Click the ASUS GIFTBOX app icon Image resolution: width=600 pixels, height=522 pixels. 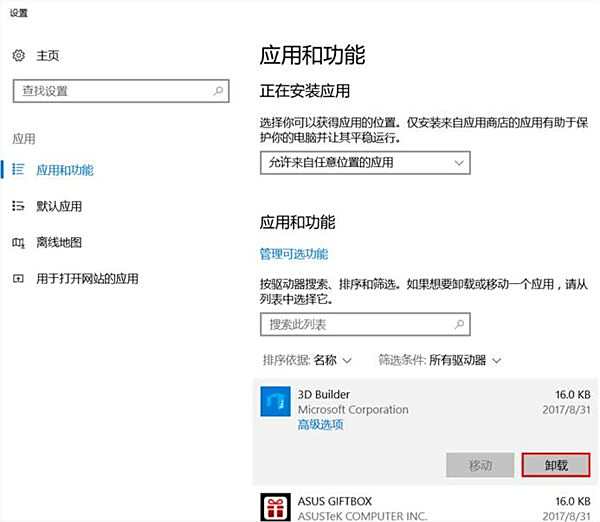tap(276, 507)
